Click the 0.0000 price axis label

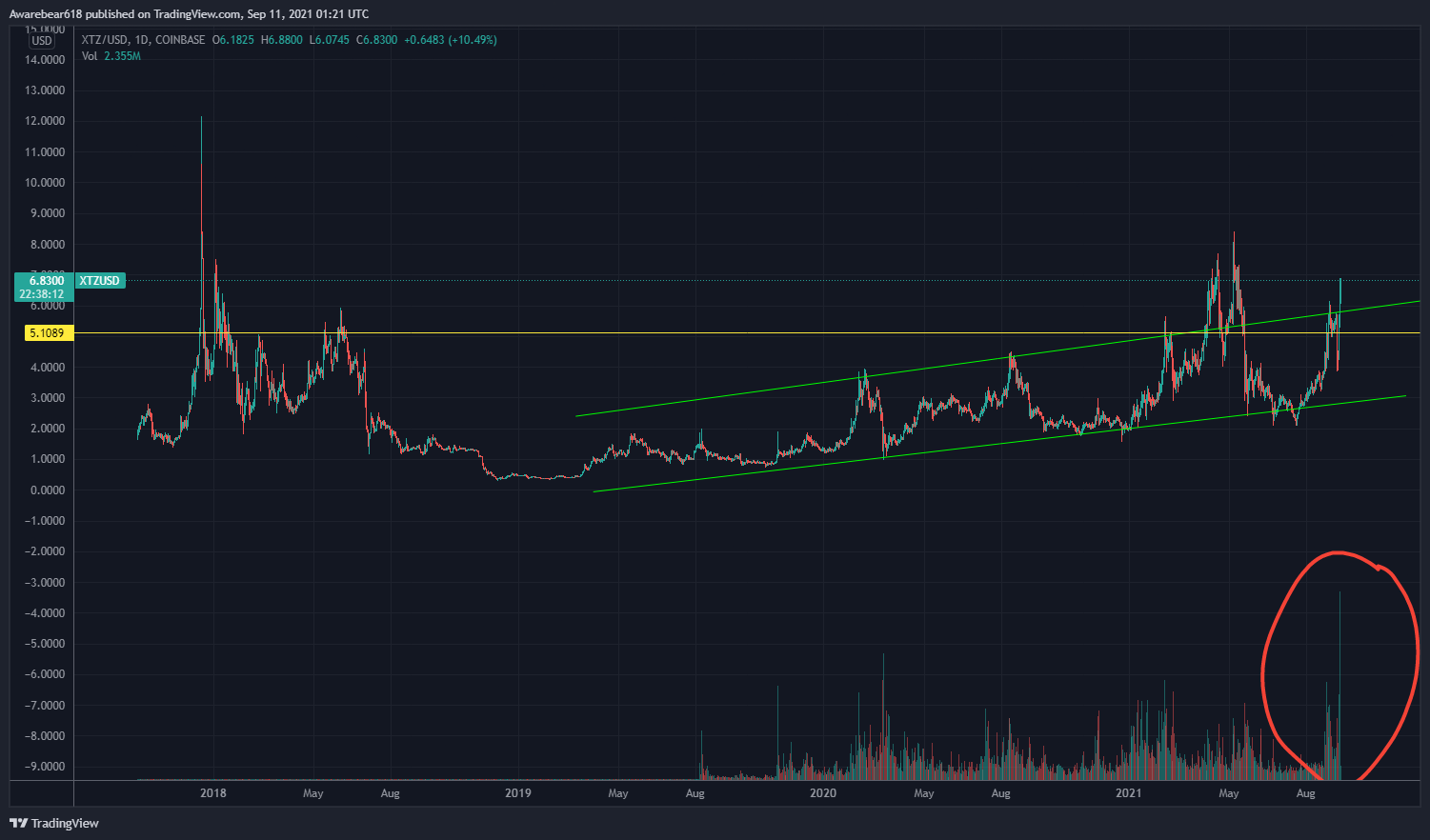47,490
